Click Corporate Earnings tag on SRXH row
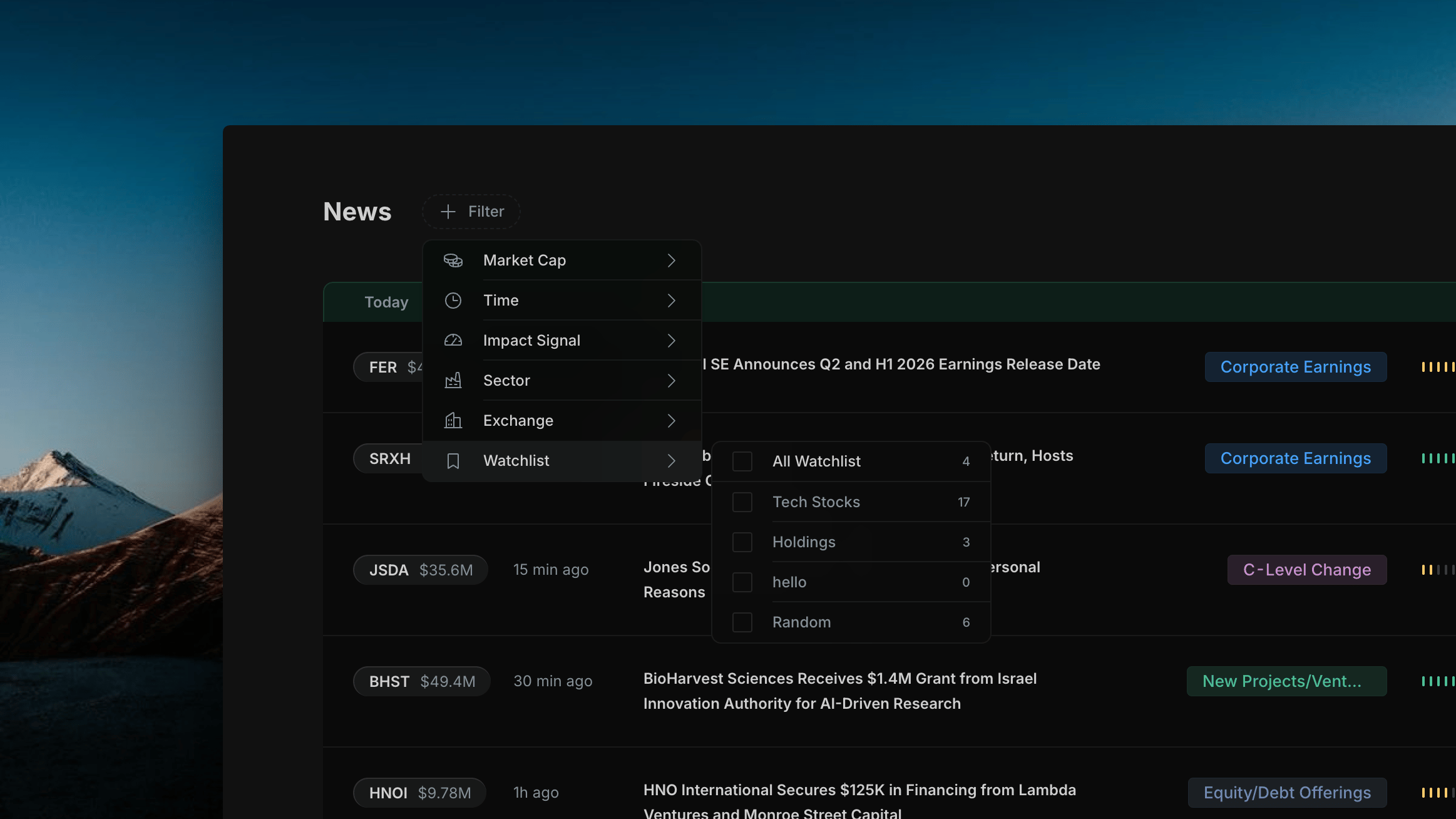The height and width of the screenshot is (819, 1456). [1296, 458]
